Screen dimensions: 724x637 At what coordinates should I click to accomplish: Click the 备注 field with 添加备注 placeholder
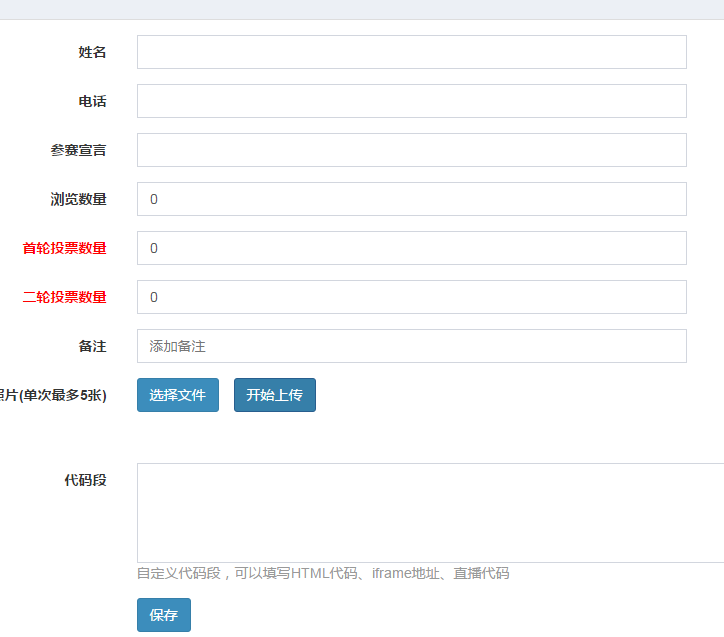pos(411,346)
